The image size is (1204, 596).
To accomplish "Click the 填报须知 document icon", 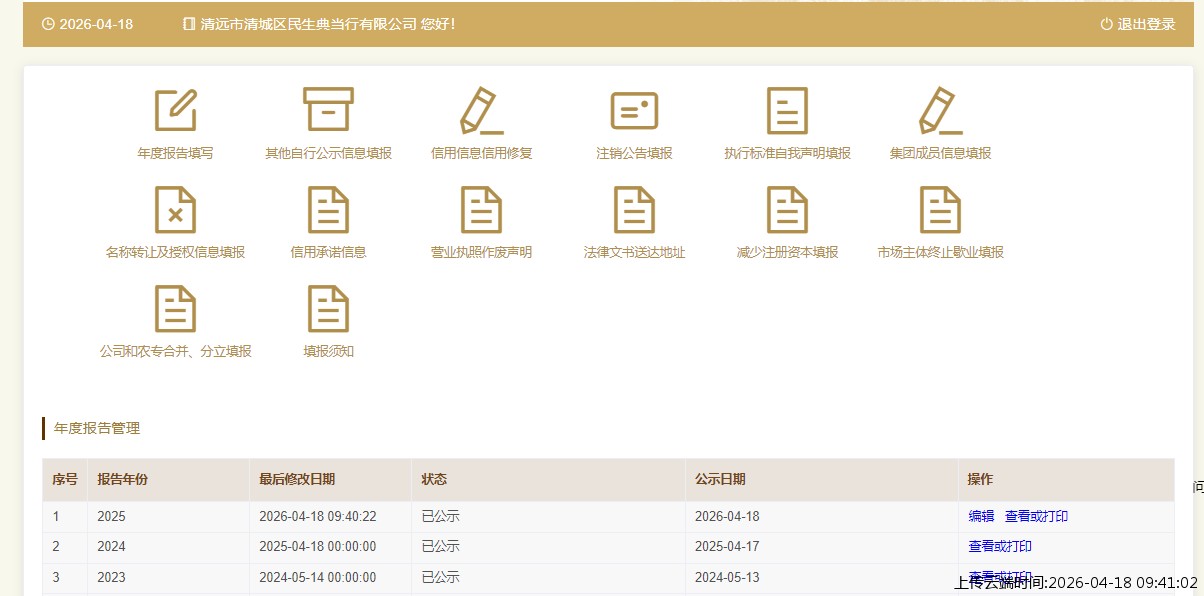I will click(328, 309).
